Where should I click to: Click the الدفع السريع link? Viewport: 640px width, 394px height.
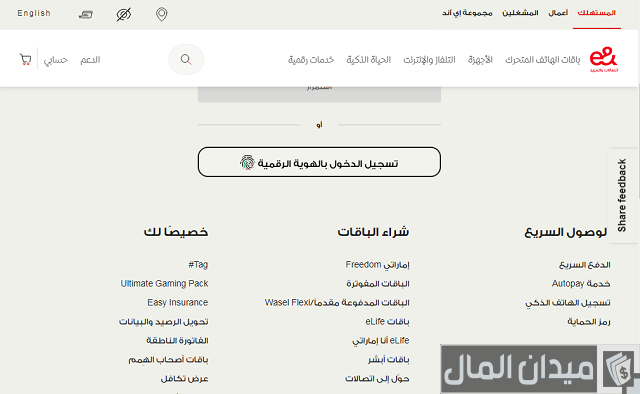pyautogui.click(x=584, y=265)
